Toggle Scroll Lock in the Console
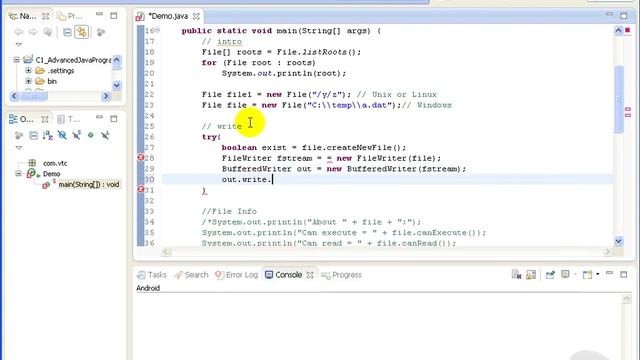The image size is (640, 360). (x=531, y=275)
